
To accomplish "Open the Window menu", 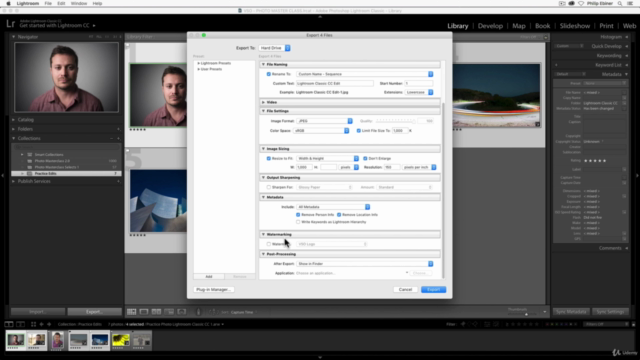I will pyautogui.click(x=79, y=3).
